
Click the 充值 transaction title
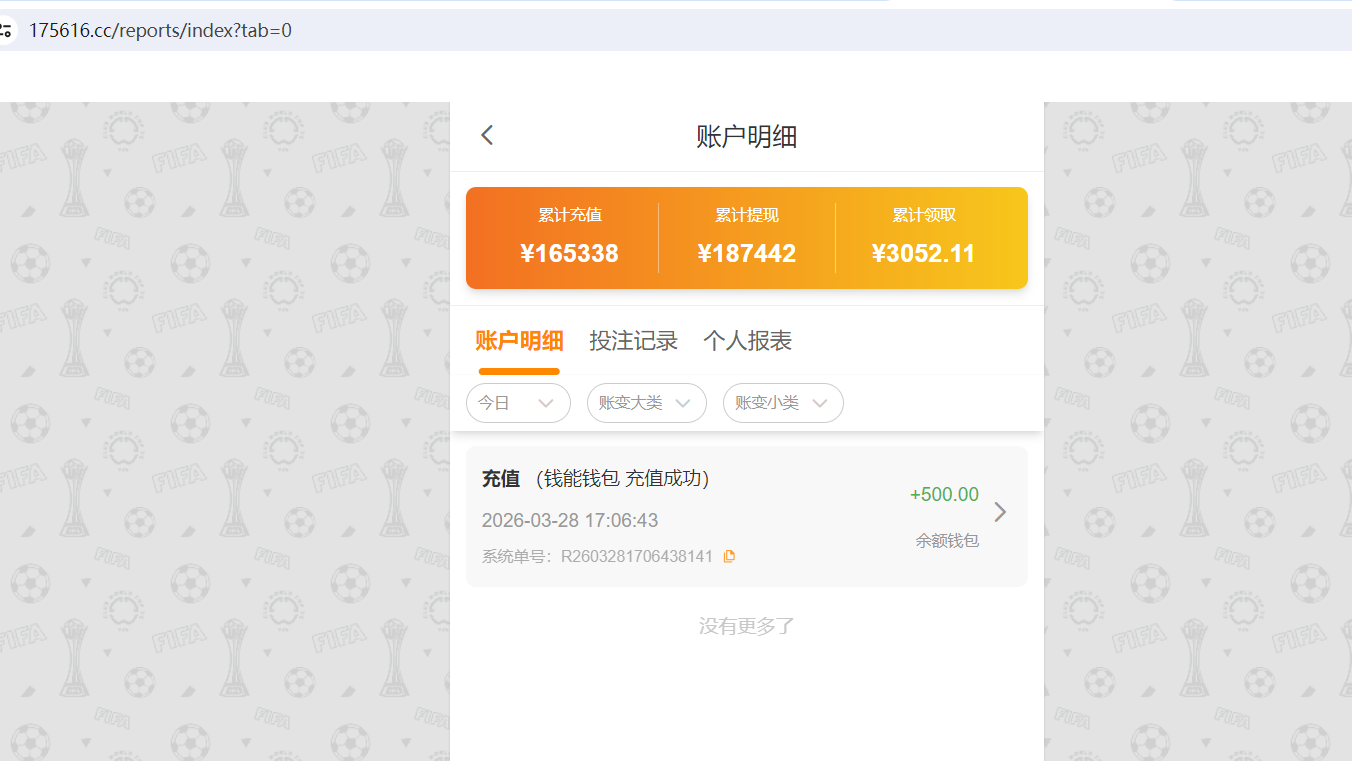pos(501,479)
